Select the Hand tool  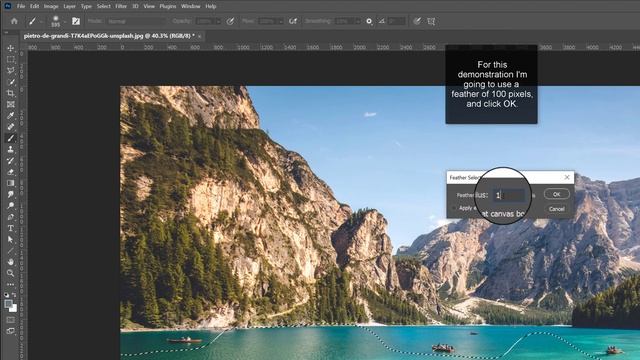pyautogui.click(x=11, y=262)
